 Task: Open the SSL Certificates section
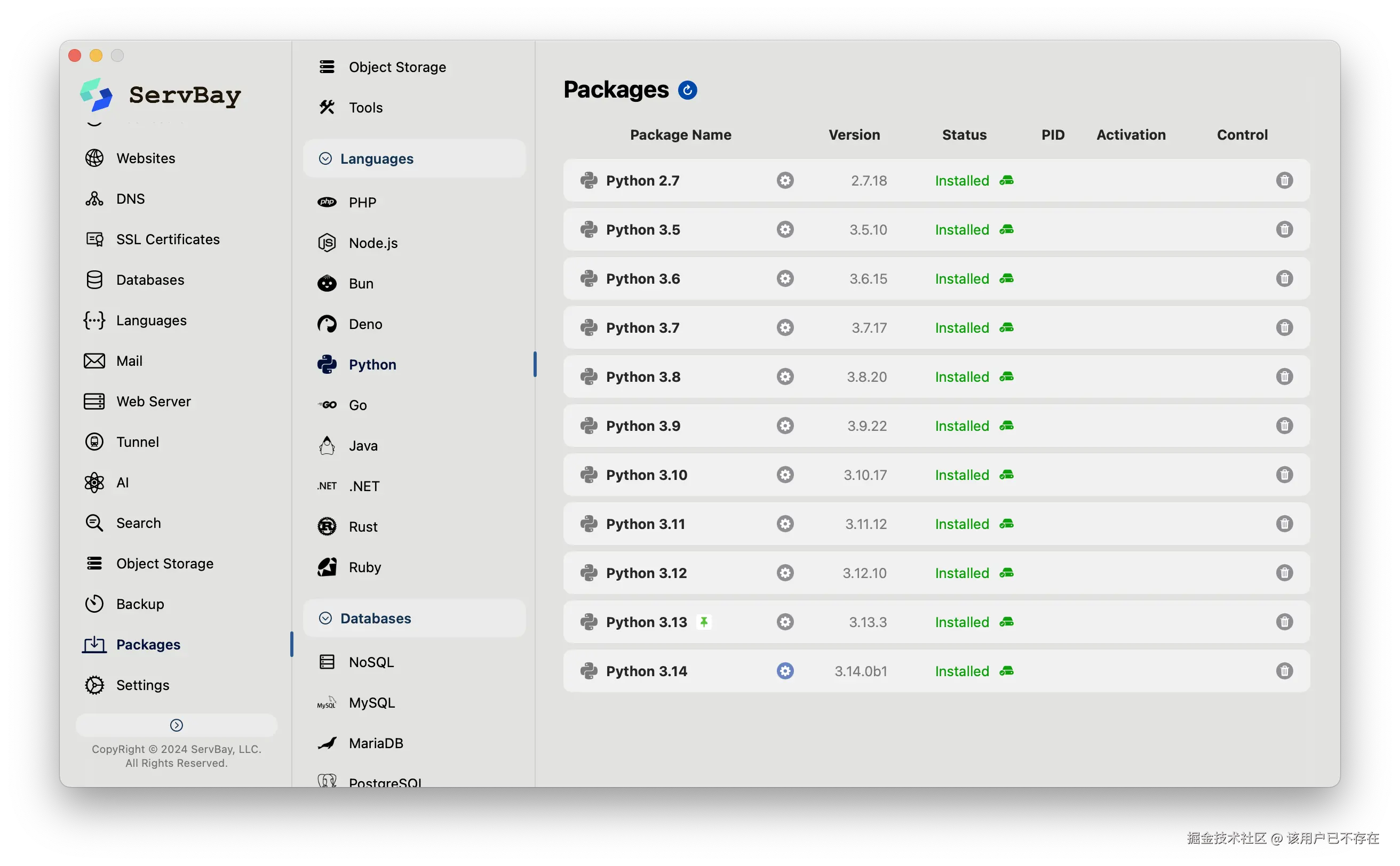click(168, 239)
